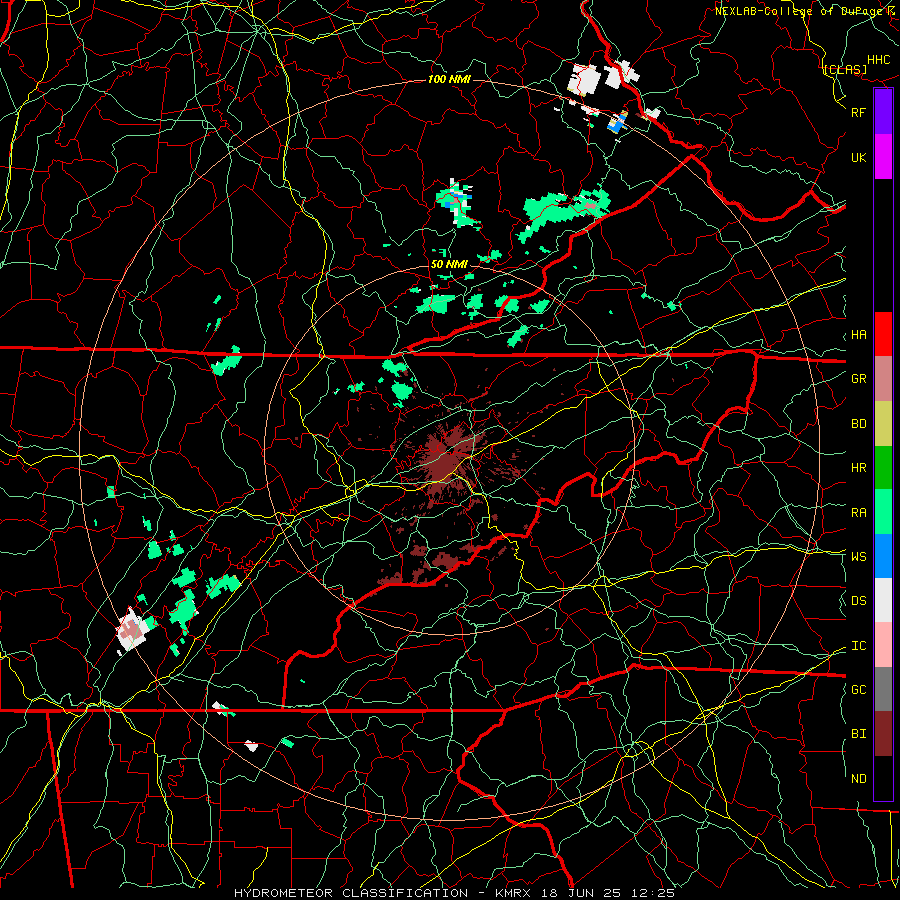The width and height of the screenshot is (900, 900).
Task: Click the brown BI legend swatch
Action: 883,734
